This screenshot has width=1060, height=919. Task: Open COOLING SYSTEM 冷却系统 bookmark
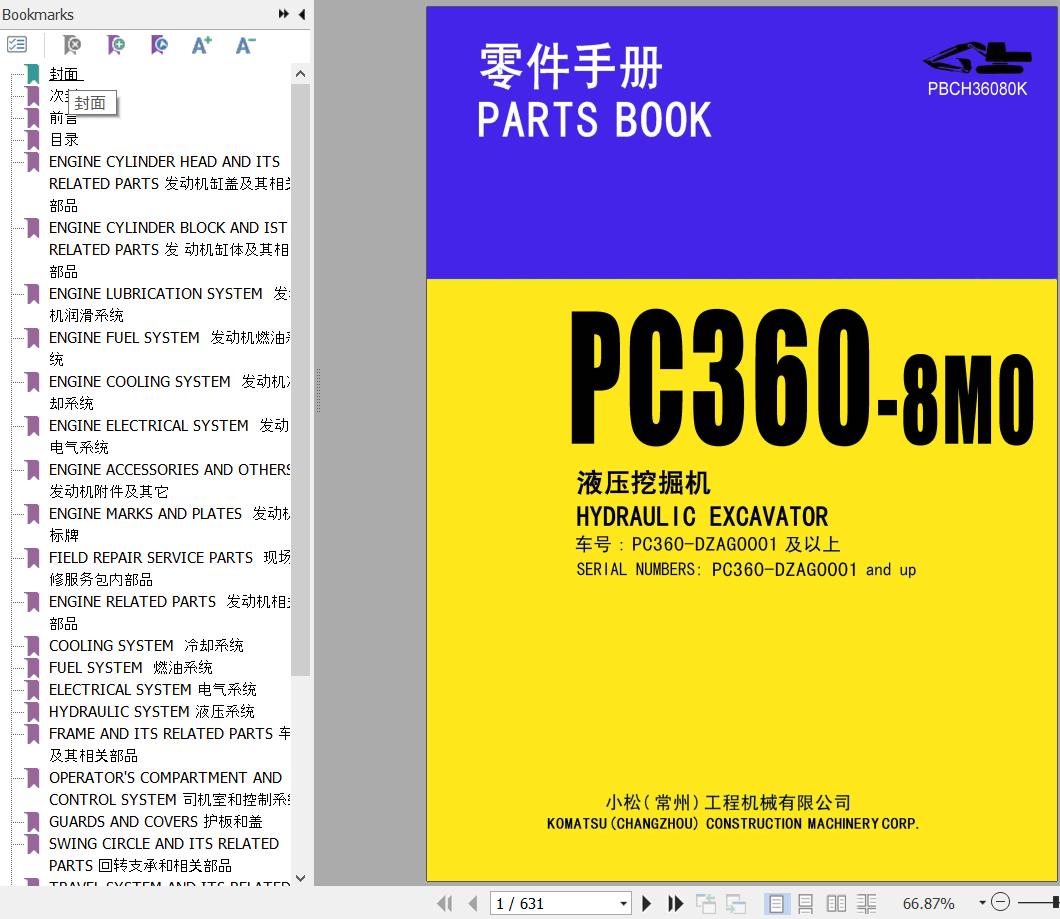(146, 645)
